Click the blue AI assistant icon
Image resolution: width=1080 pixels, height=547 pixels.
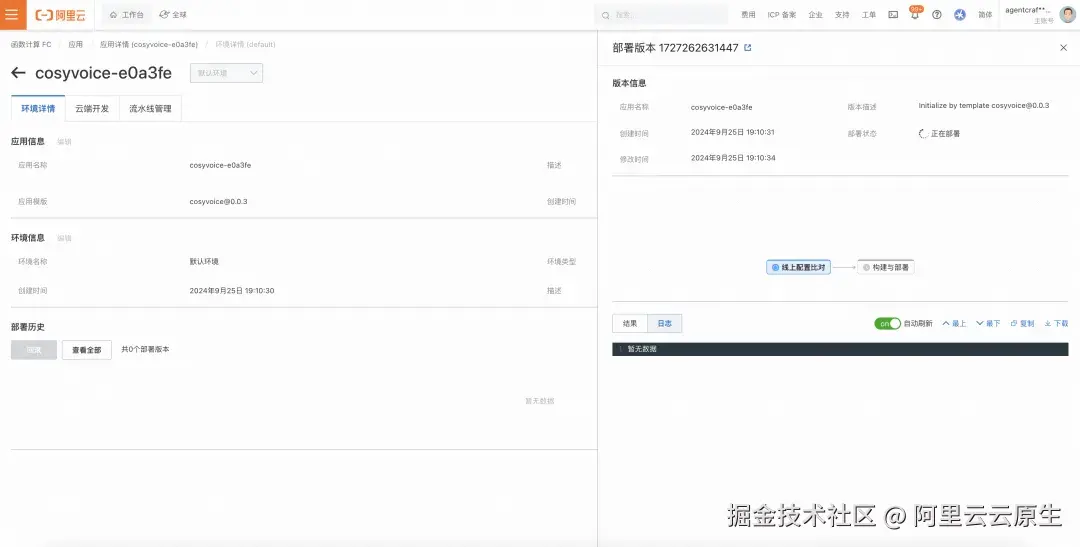tap(959, 14)
